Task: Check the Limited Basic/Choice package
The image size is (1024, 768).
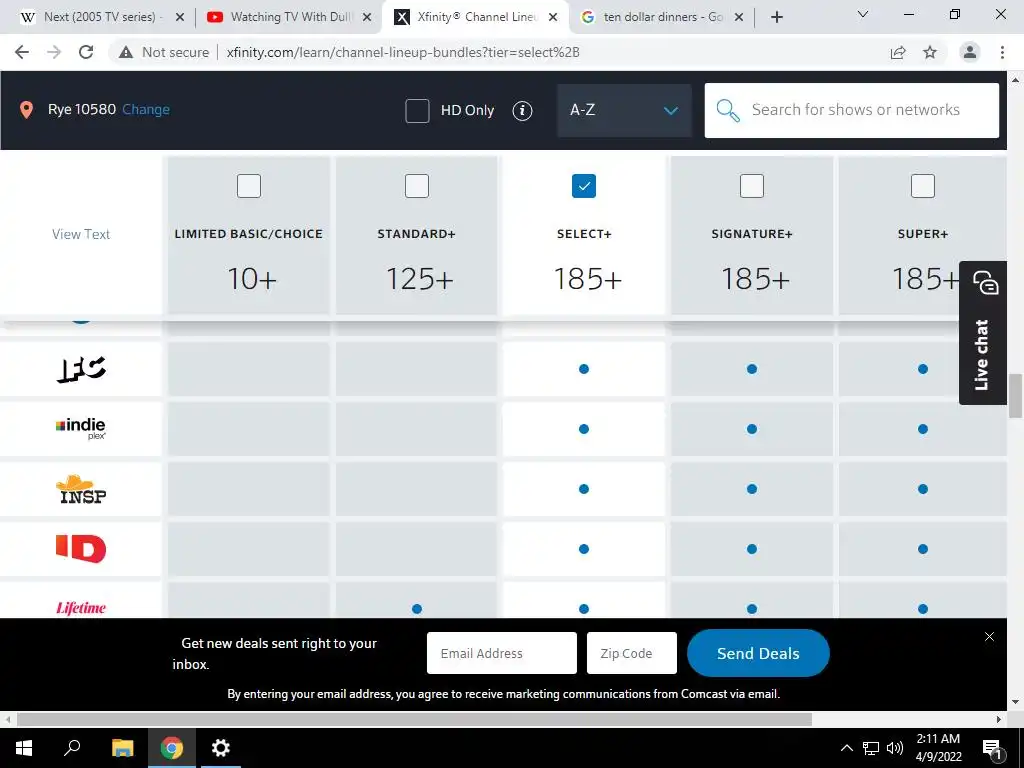Action: coord(249,185)
